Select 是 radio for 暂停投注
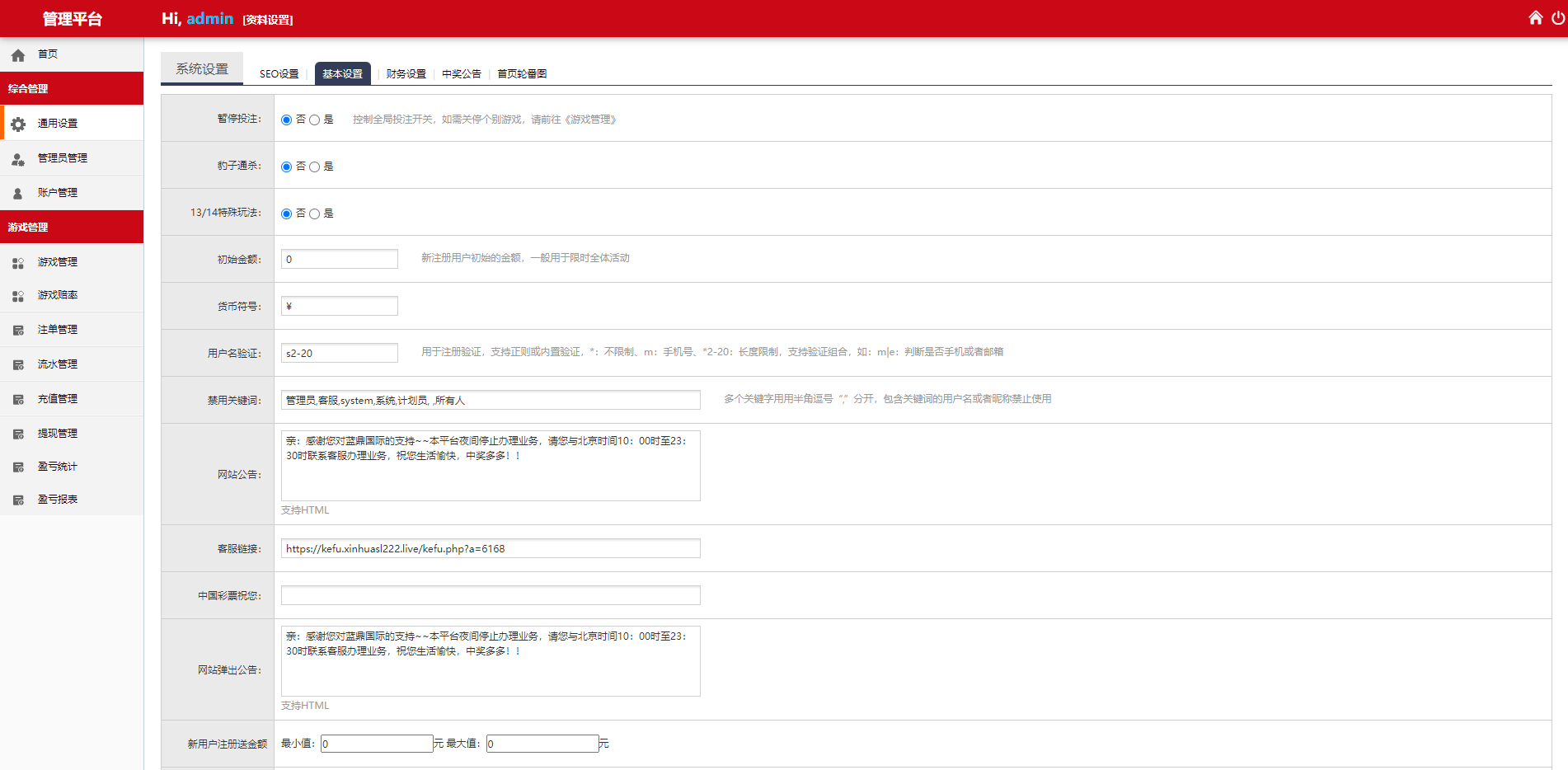Screen dimensions: 1568x770 315,120
